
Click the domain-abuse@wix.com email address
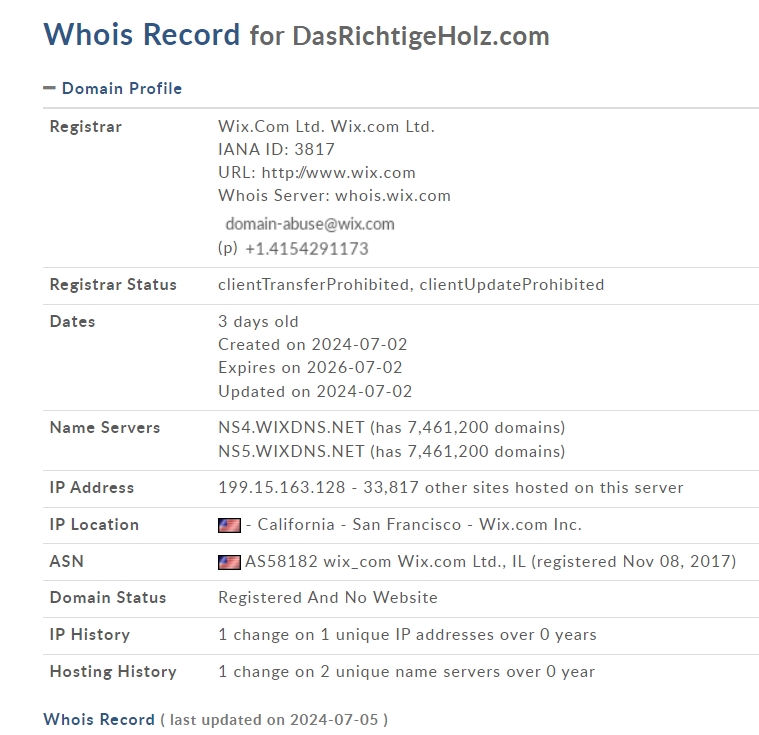click(x=310, y=224)
